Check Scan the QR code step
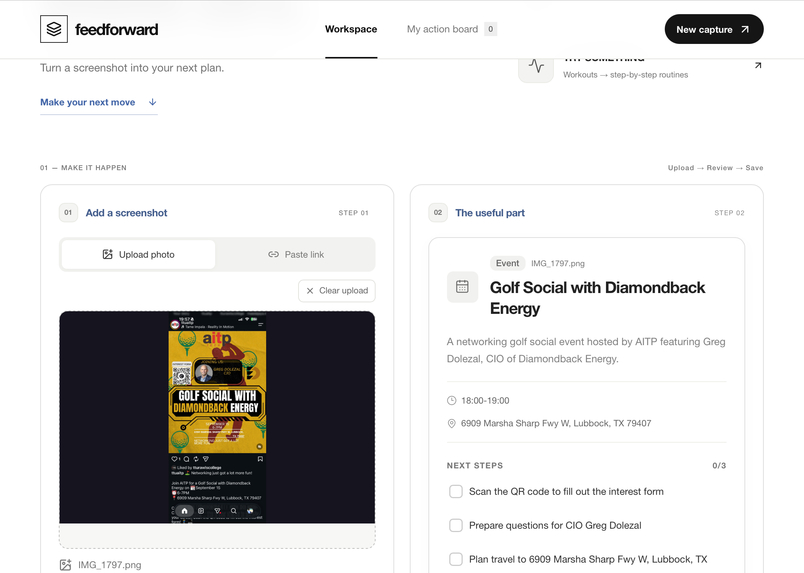Image resolution: width=804 pixels, height=573 pixels. pyautogui.click(x=456, y=491)
